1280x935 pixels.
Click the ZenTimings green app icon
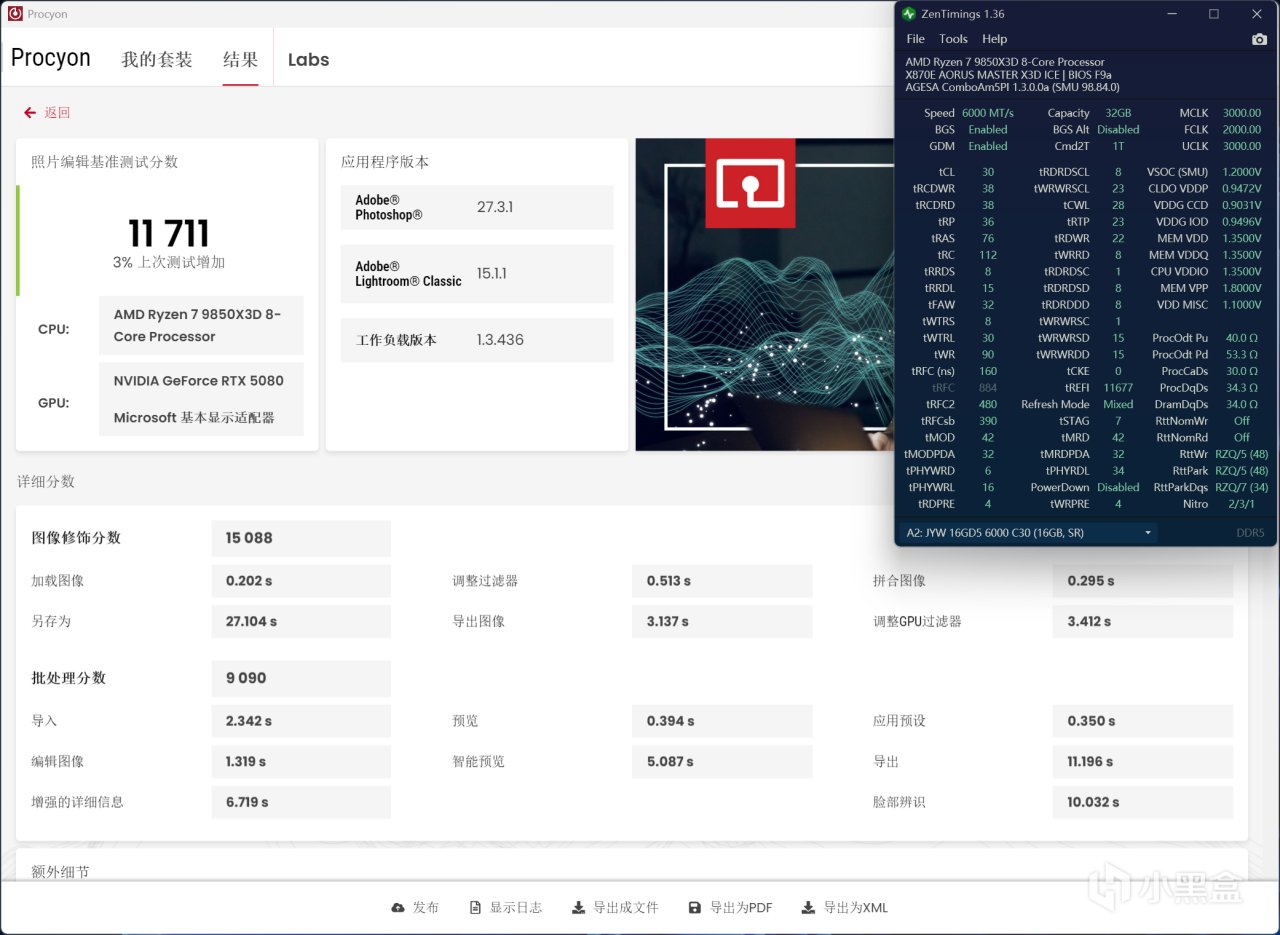point(909,14)
